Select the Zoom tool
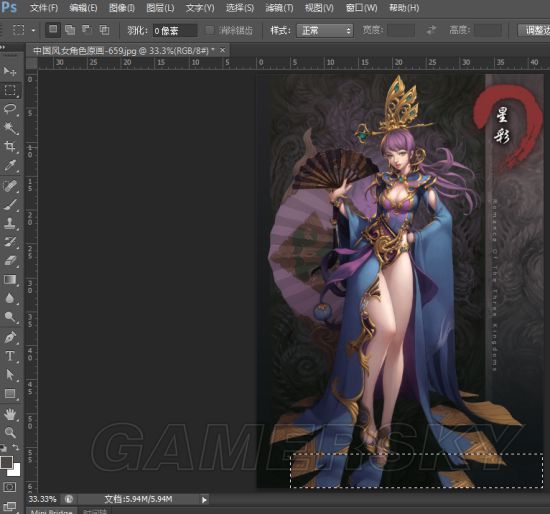The width and height of the screenshot is (550, 514). [x=9, y=433]
